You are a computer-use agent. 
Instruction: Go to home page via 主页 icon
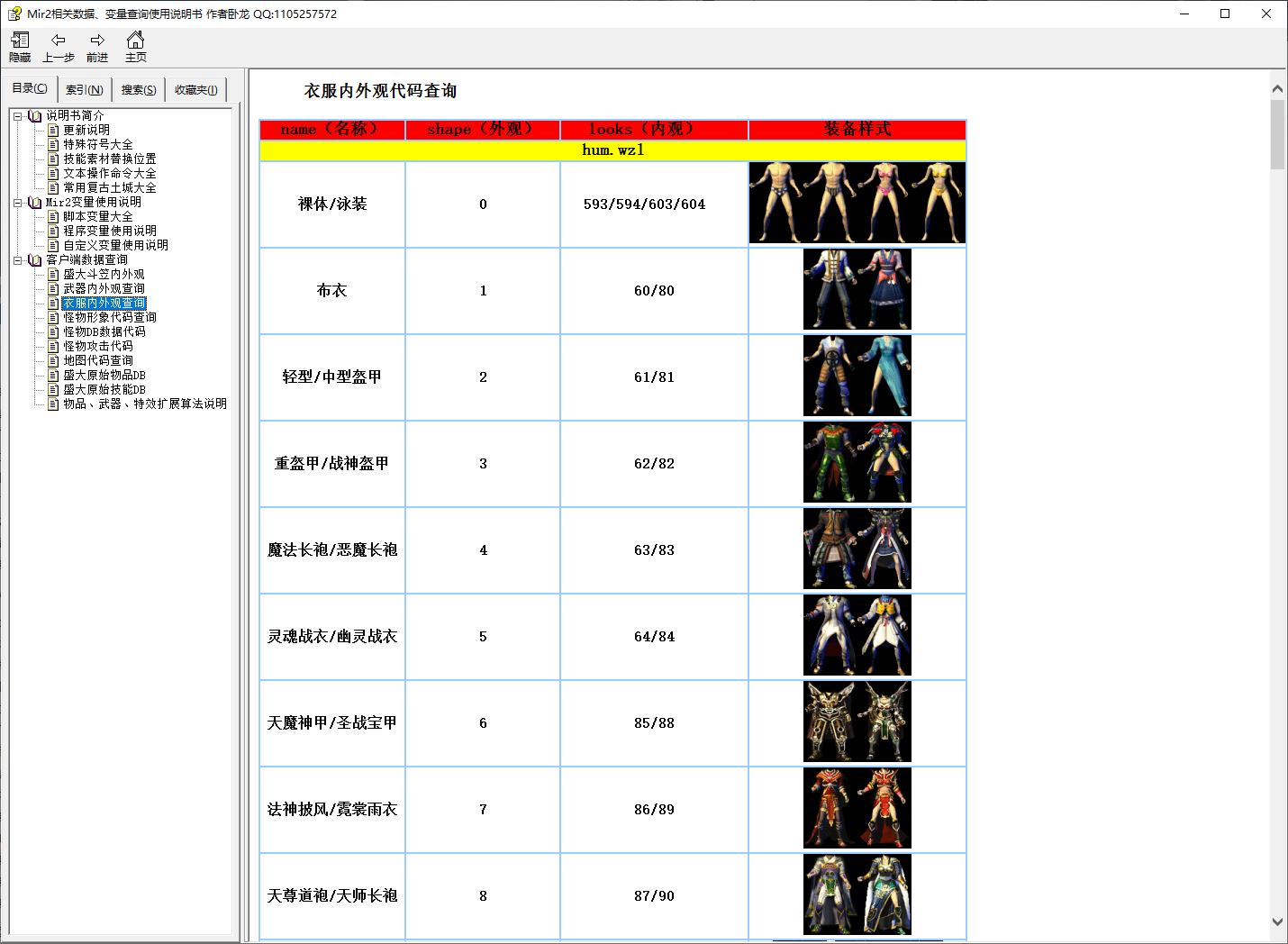135,40
